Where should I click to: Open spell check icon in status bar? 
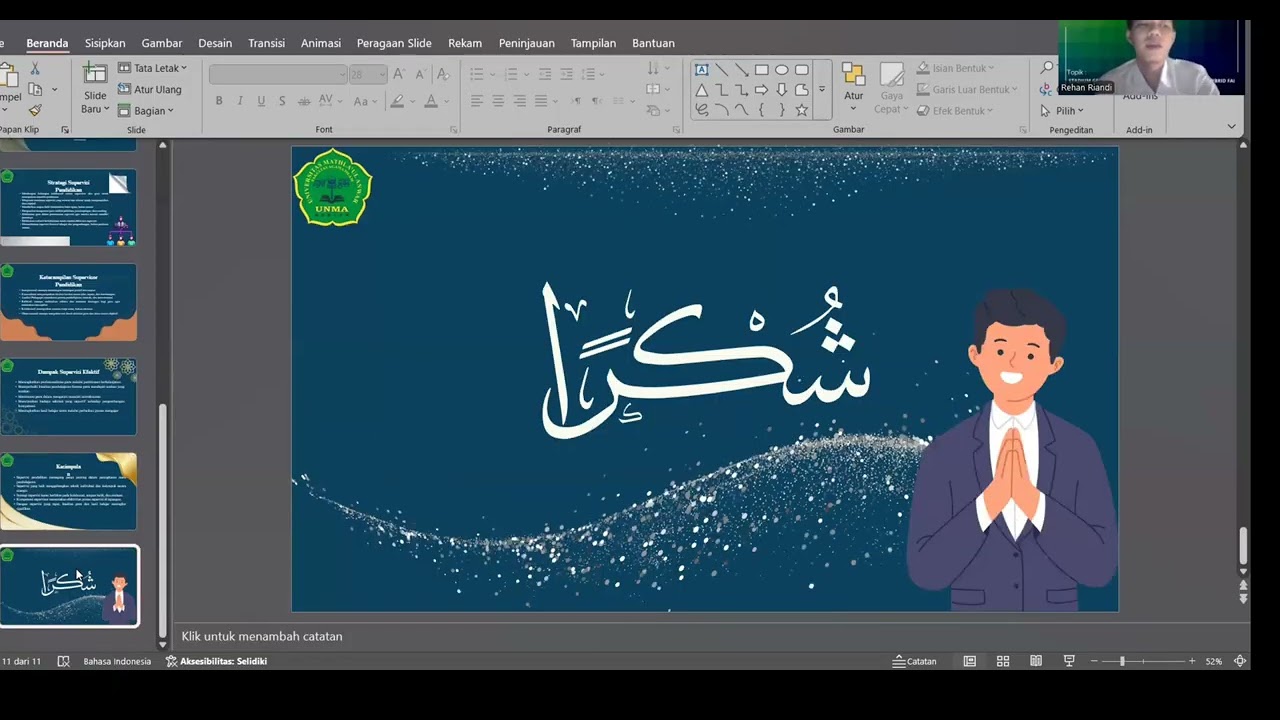point(64,661)
